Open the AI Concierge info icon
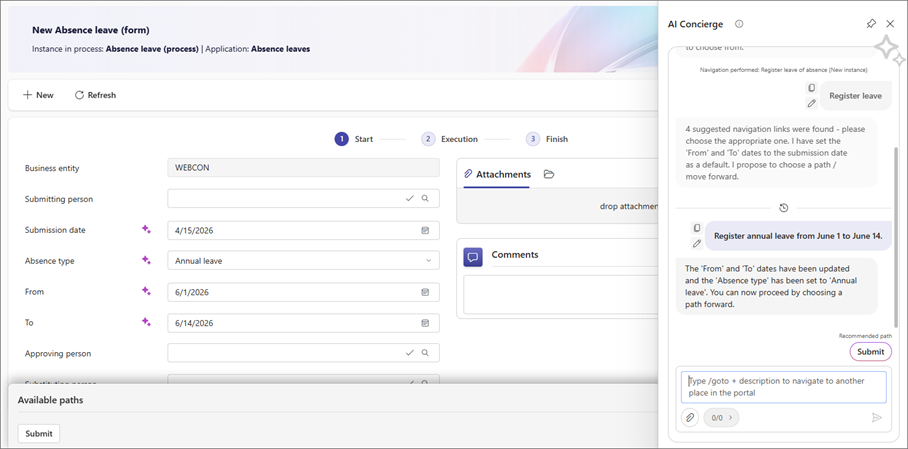Viewport: 908px width, 449px height. (739, 24)
